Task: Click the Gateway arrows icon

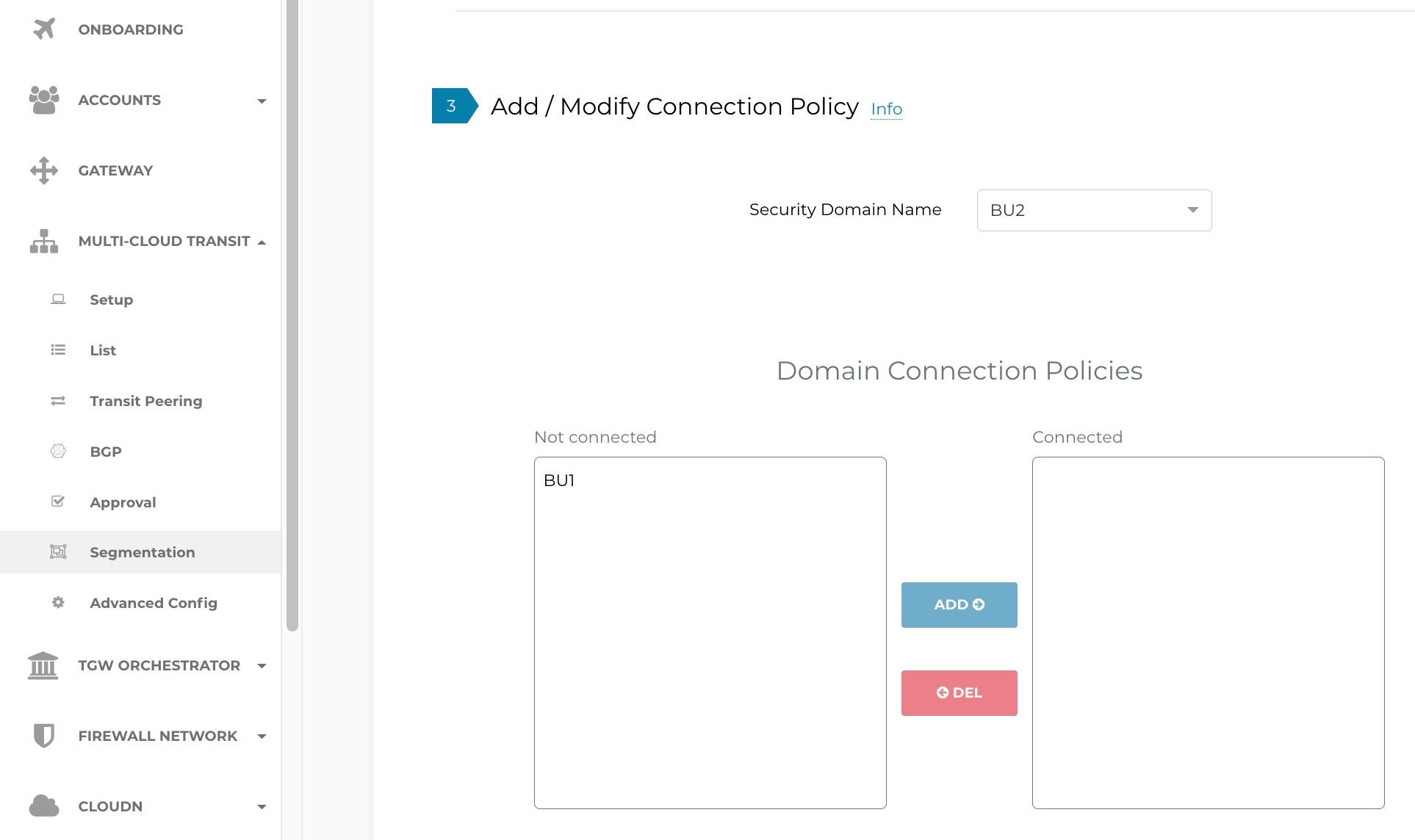Action: (x=44, y=170)
